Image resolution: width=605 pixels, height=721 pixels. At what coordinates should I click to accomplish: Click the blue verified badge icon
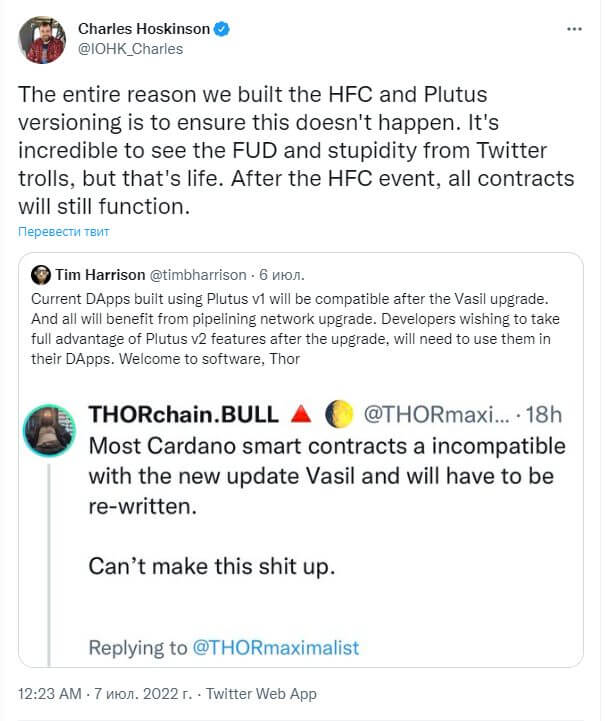(223, 29)
